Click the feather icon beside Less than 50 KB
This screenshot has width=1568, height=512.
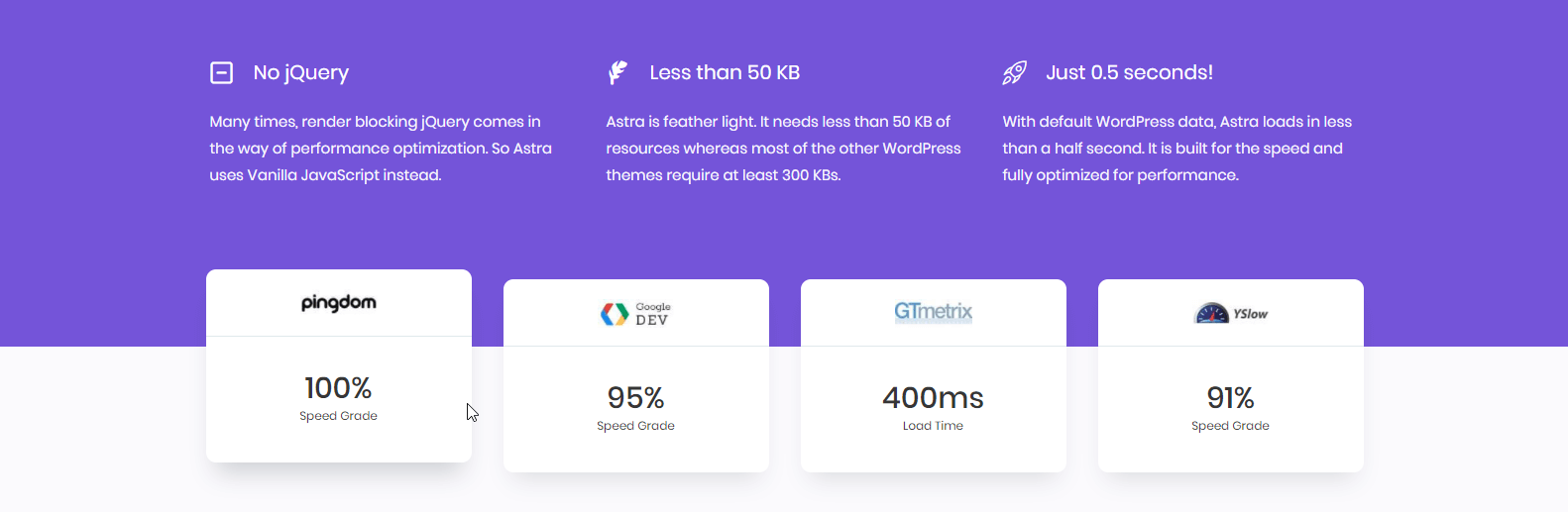(x=617, y=72)
